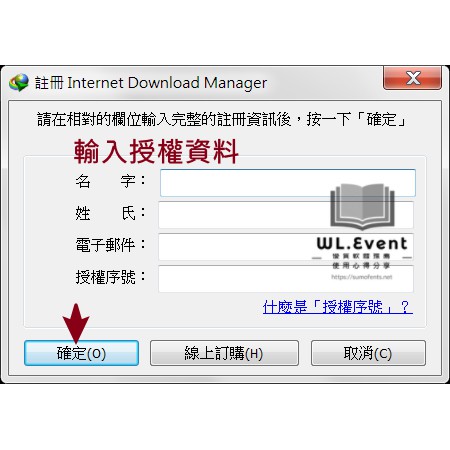Focus the 姓氏 (last name) input field
Screen dimensions: 450x450
(286, 215)
